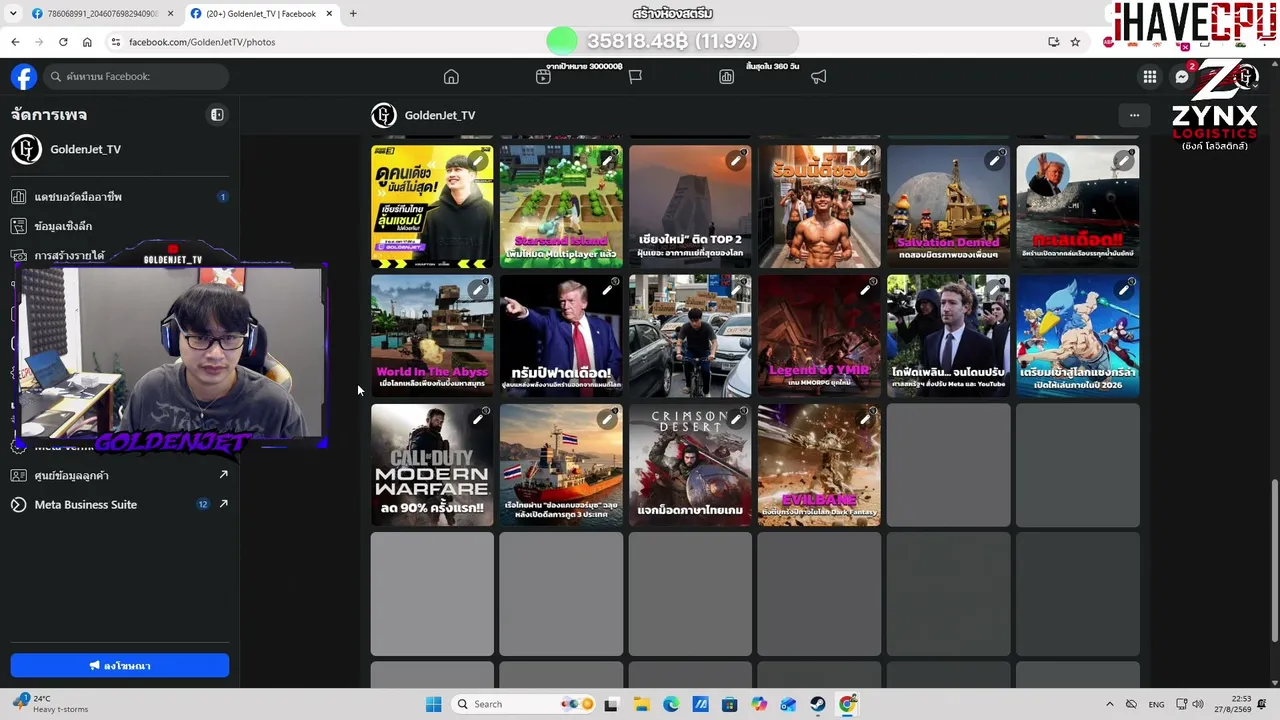The width and height of the screenshot is (1280, 720).
Task: Open the Starsand Island photo thumbnail
Action: [561, 207]
